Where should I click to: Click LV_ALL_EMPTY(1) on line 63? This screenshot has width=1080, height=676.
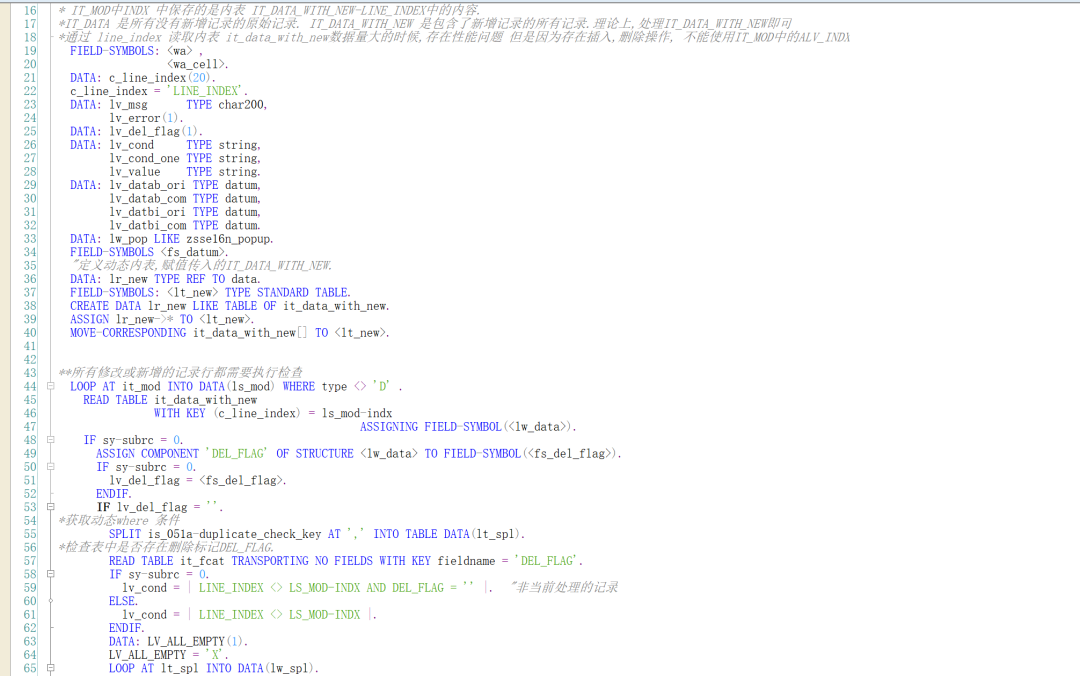196,642
